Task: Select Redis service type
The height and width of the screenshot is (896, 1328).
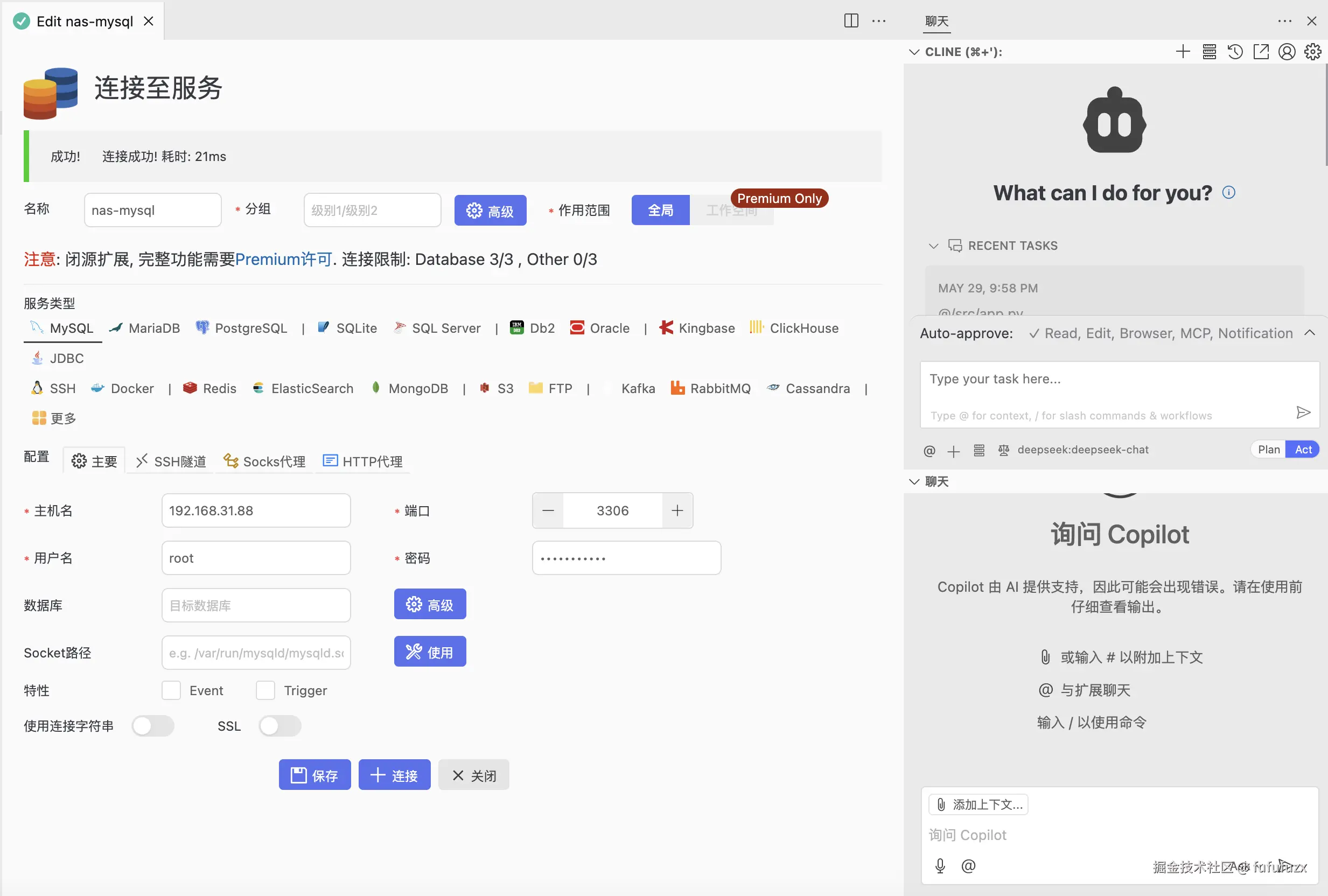Action: tap(209, 389)
